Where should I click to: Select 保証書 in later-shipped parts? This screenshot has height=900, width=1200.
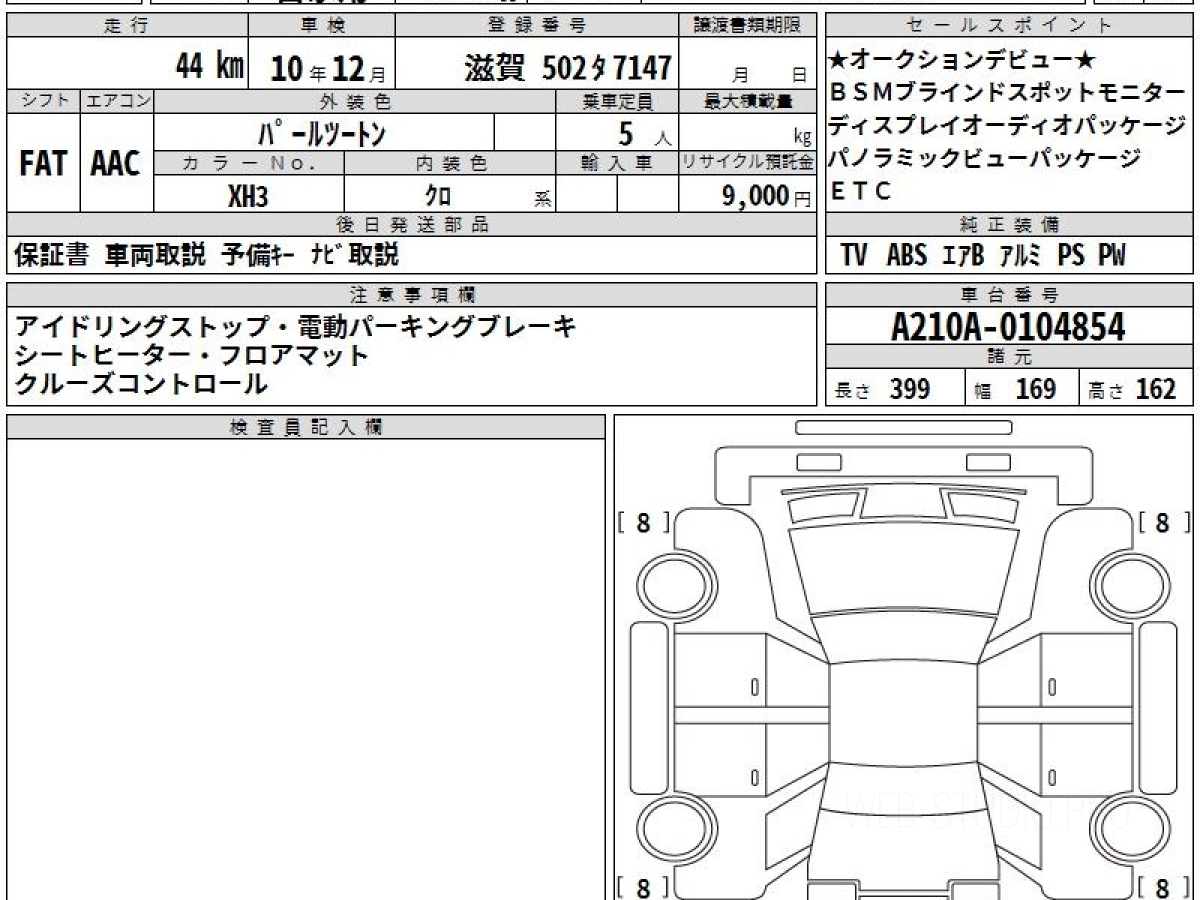[52, 254]
